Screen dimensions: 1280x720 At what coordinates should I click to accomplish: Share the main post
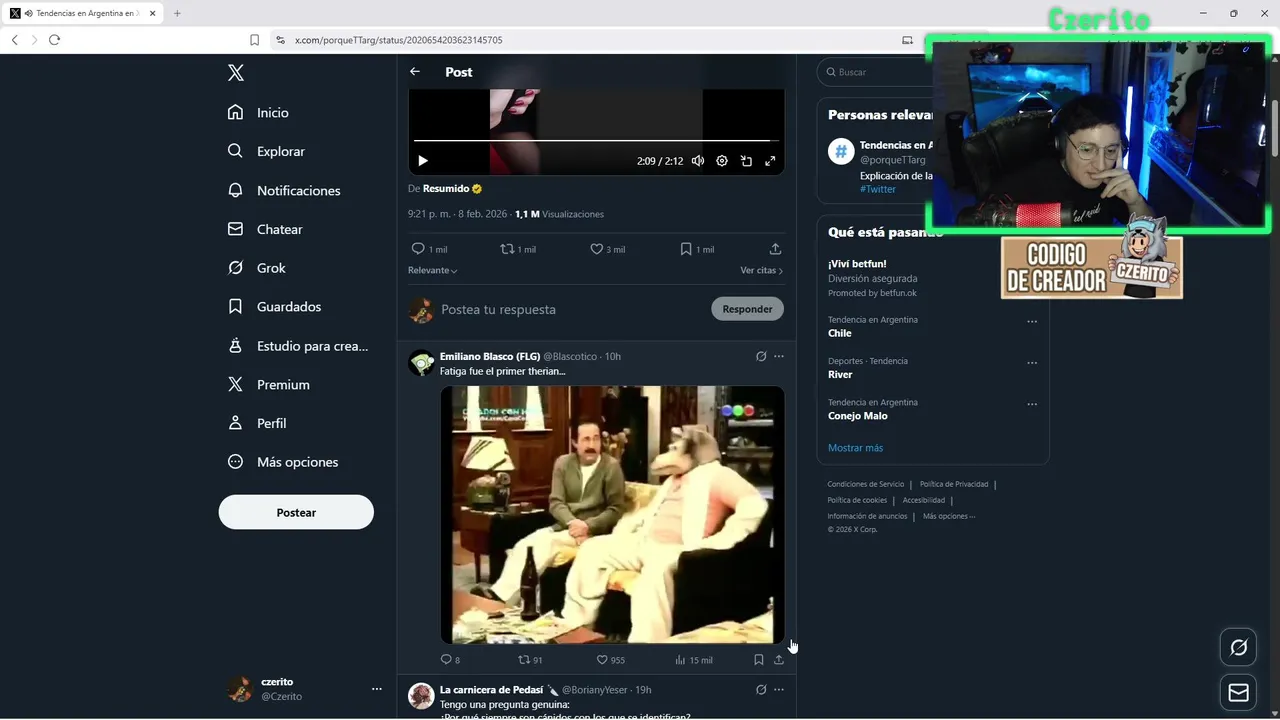coord(775,249)
